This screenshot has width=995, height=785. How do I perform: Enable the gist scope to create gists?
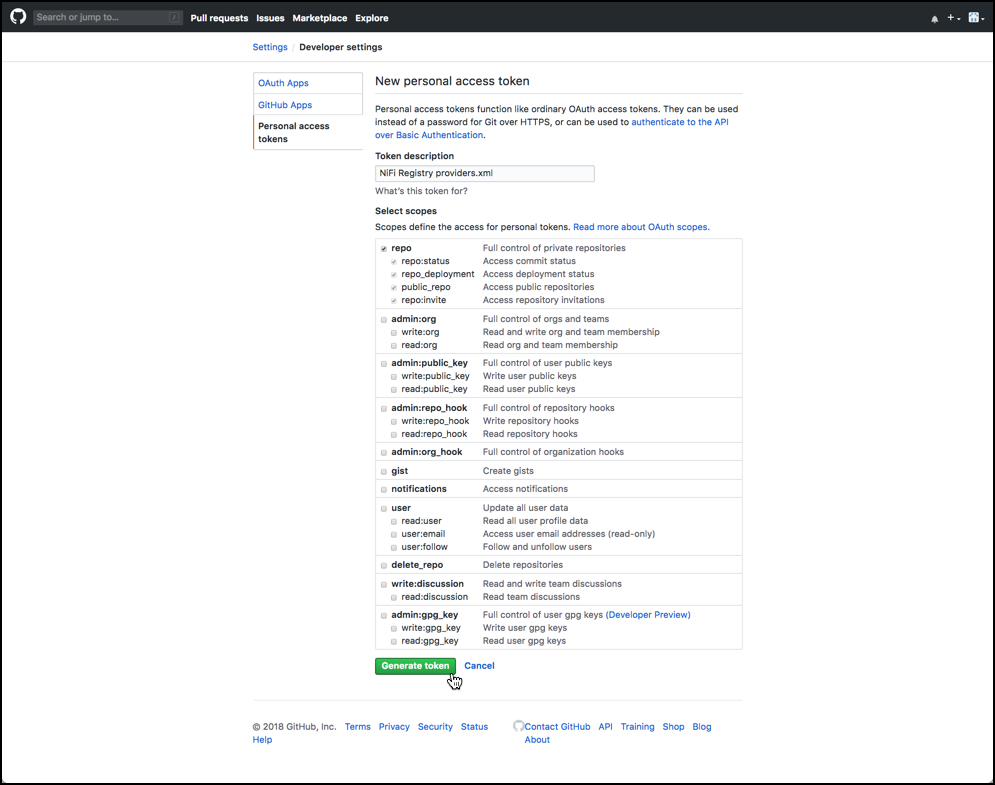(383, 470)
